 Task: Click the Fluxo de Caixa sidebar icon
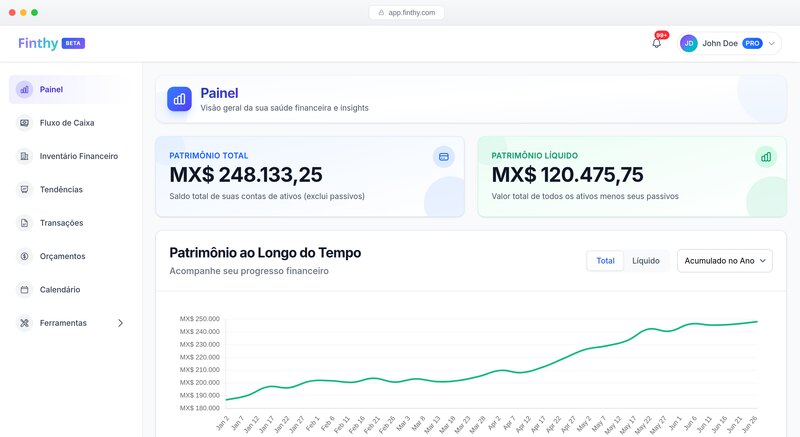point(24,123)
